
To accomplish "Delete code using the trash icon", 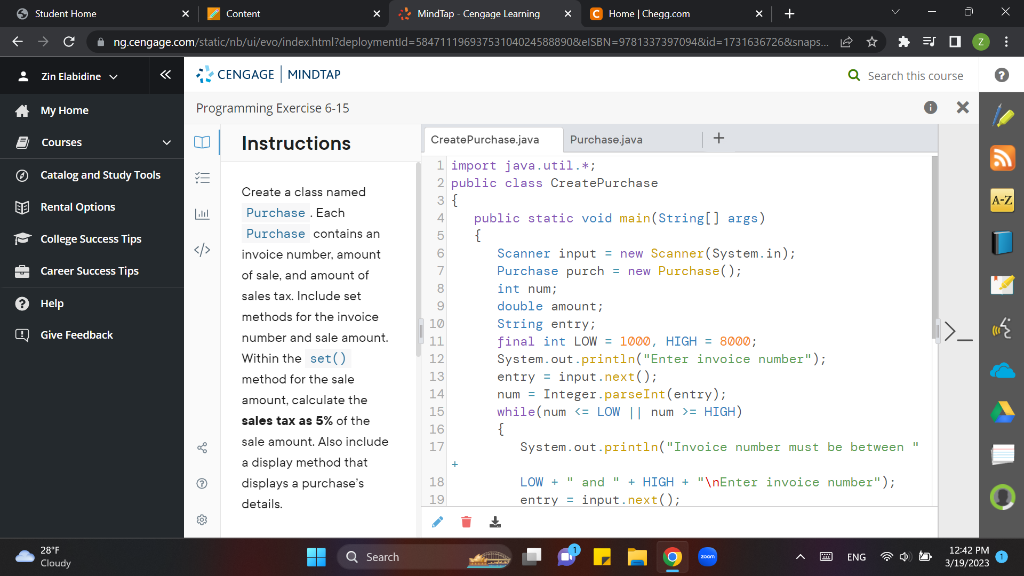I will click(465, 521).
